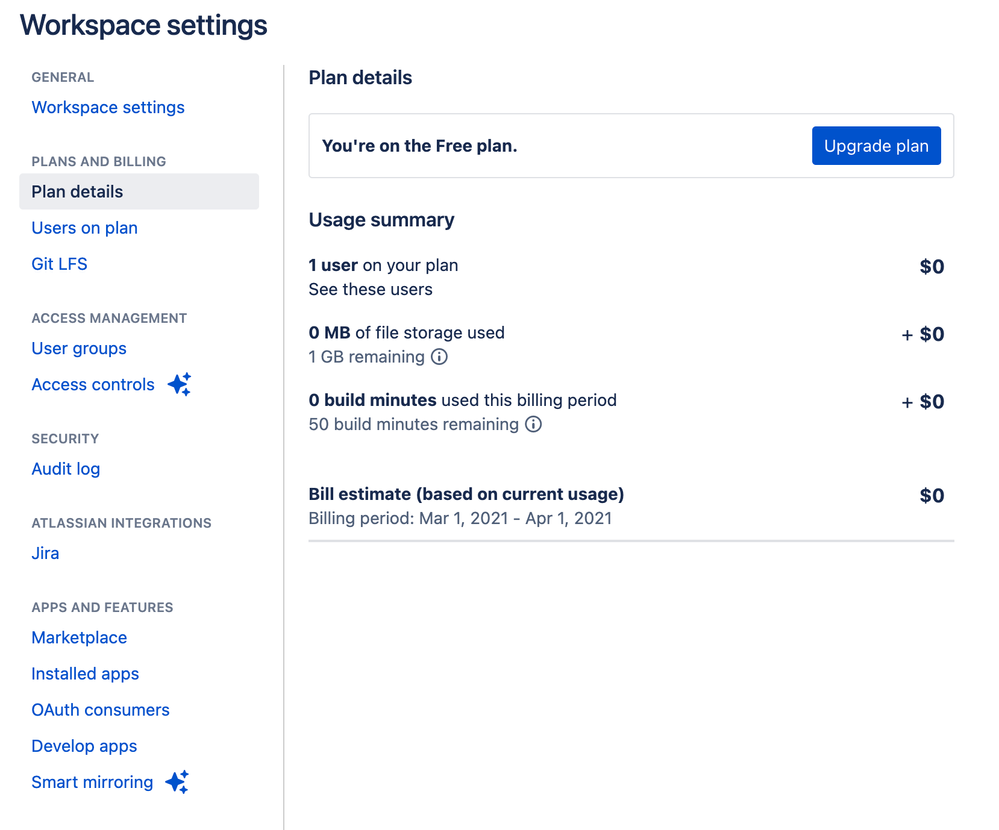Browse the Marketplace section
Image resolution: width=999 pixels, height=830 pixels.
click(79, 638)
